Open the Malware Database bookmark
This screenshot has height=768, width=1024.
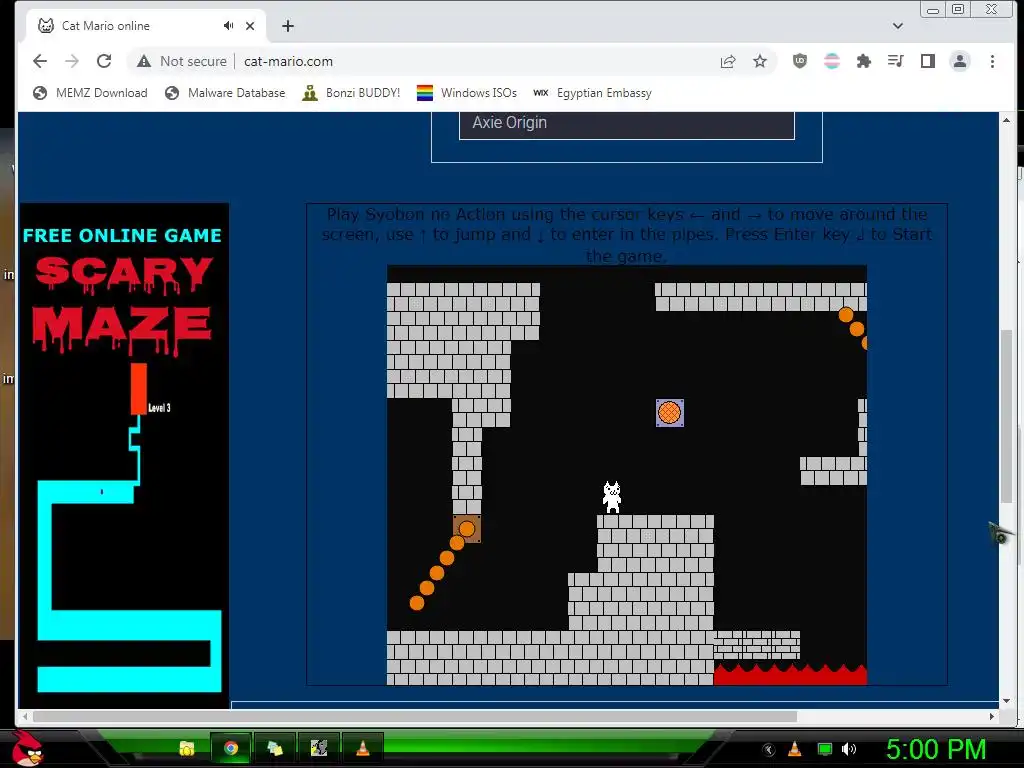coord(225,93)
